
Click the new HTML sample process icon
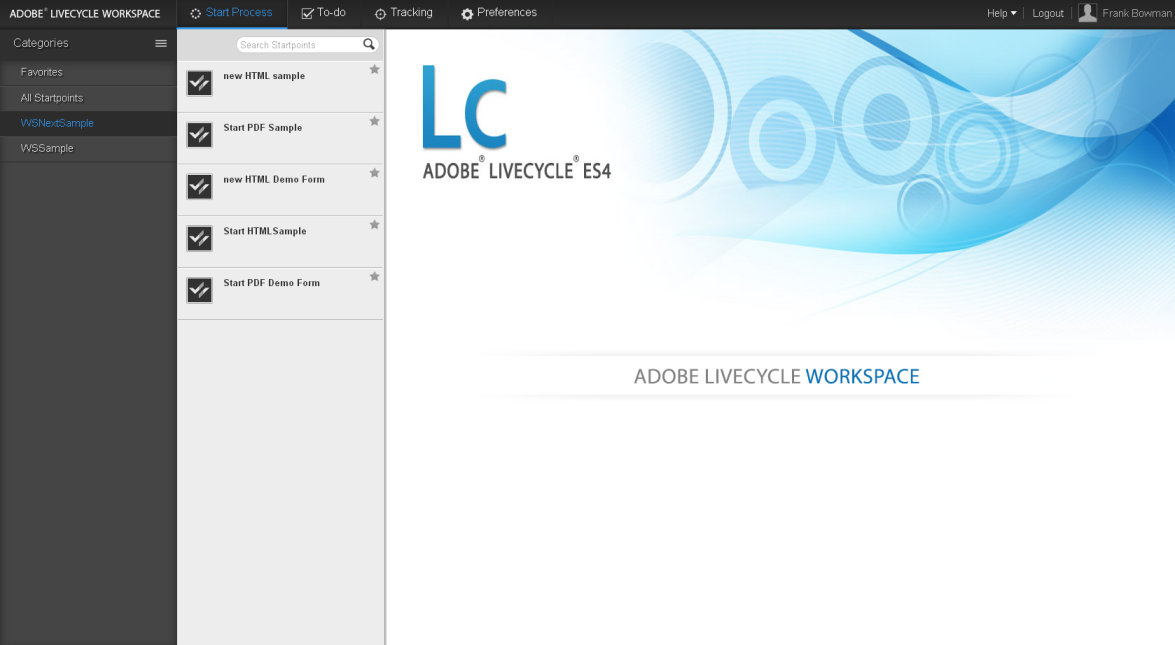click(199, 83)
